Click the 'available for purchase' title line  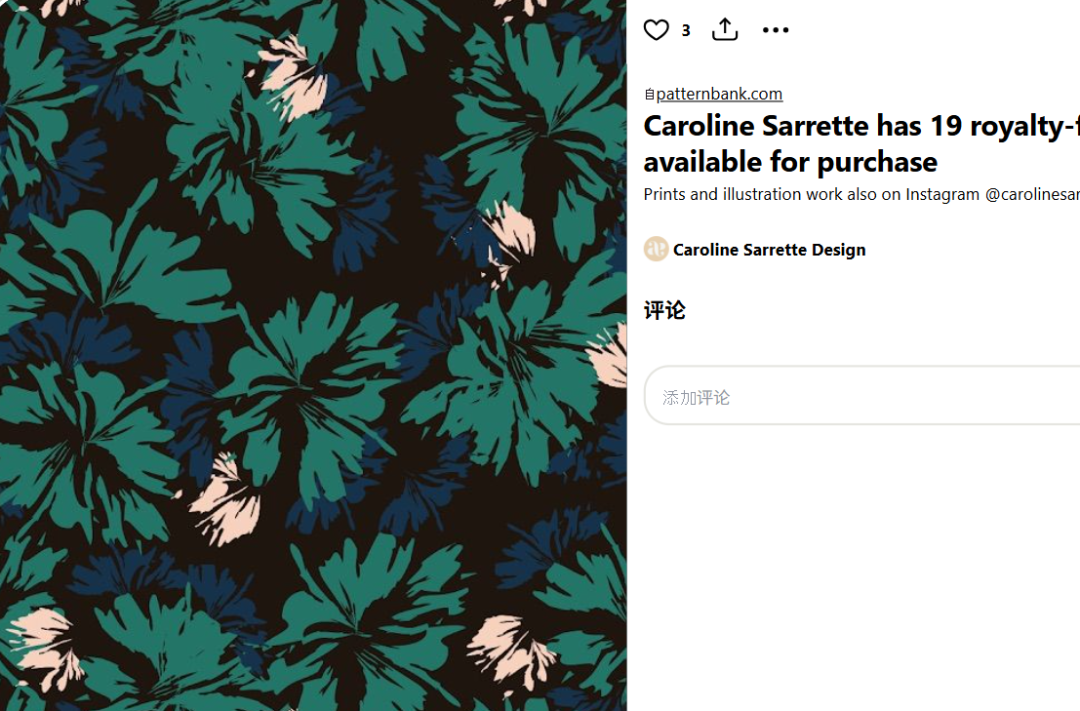click(x=790, y=162)
